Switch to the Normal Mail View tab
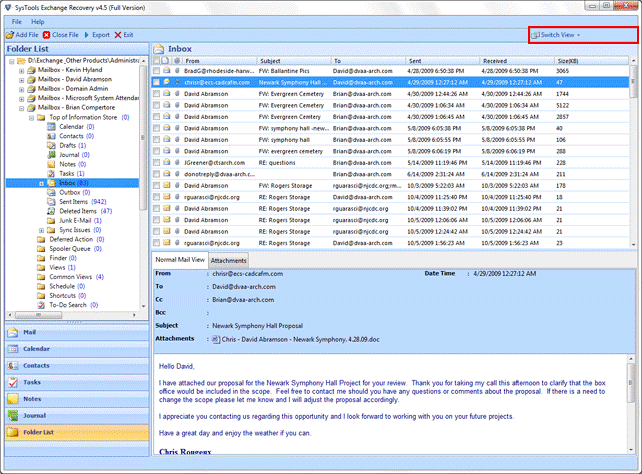 [x=180, y=260]
